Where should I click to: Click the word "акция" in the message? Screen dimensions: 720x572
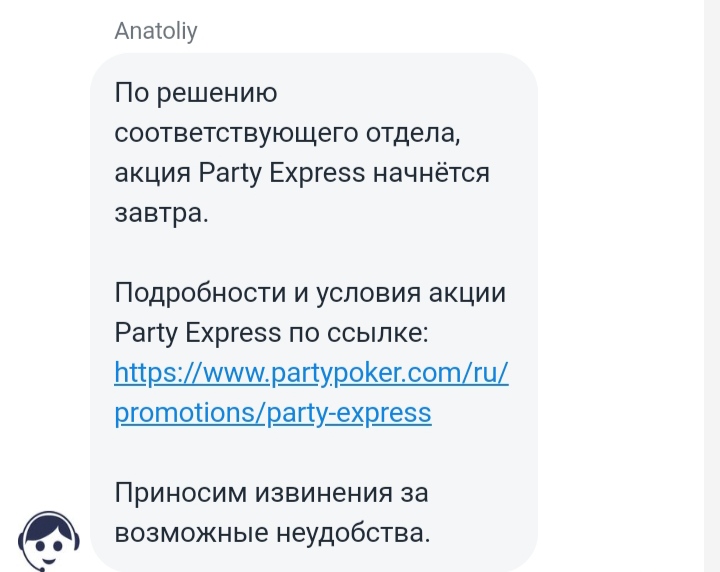coord(152,174)
